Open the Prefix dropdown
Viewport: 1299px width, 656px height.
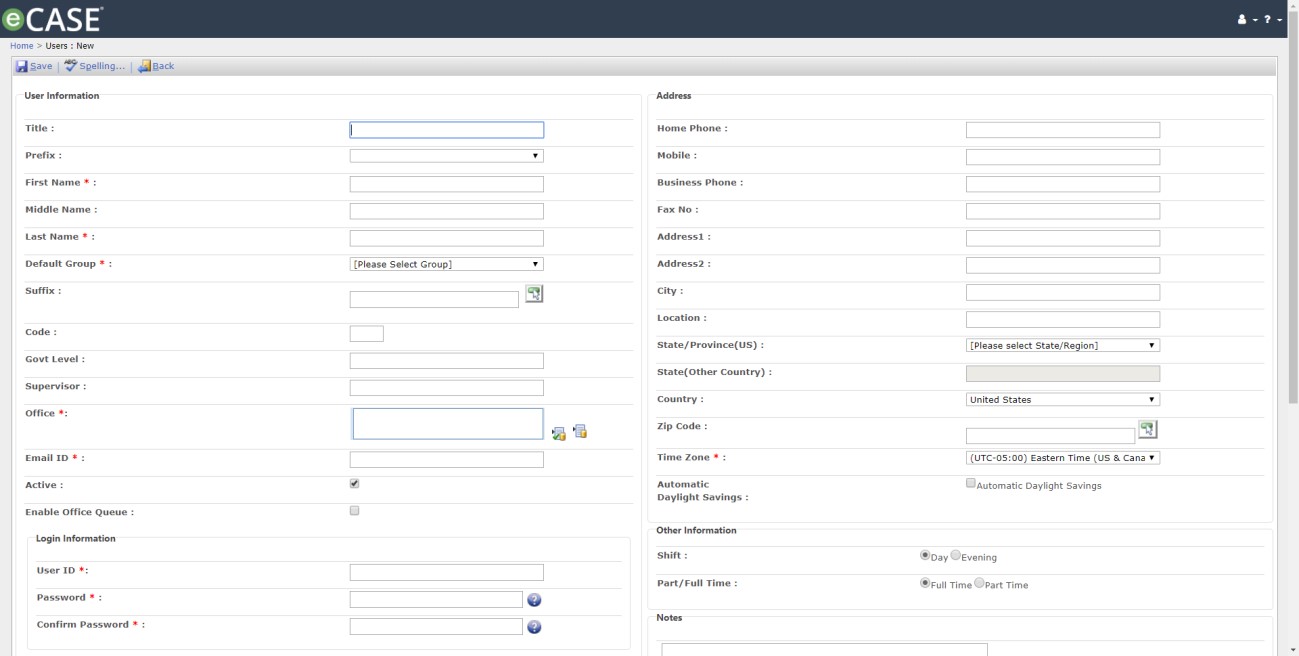click(447, 156)
